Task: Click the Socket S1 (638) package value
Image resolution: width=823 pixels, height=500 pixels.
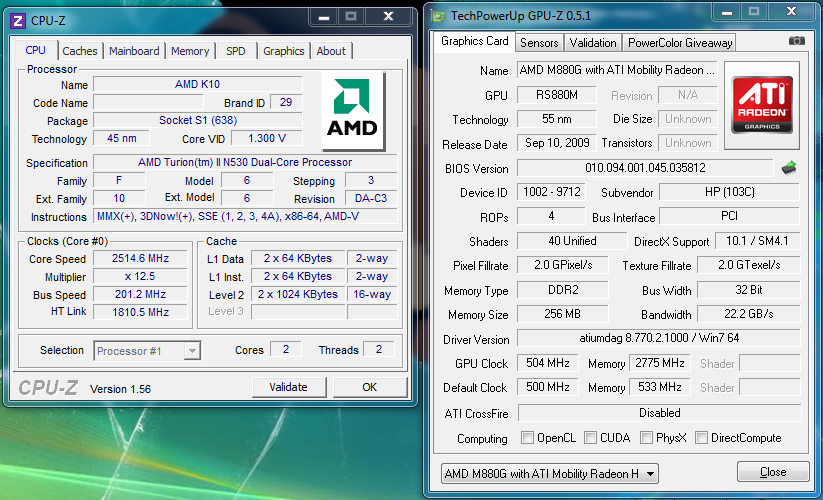Action: point(198,120)
